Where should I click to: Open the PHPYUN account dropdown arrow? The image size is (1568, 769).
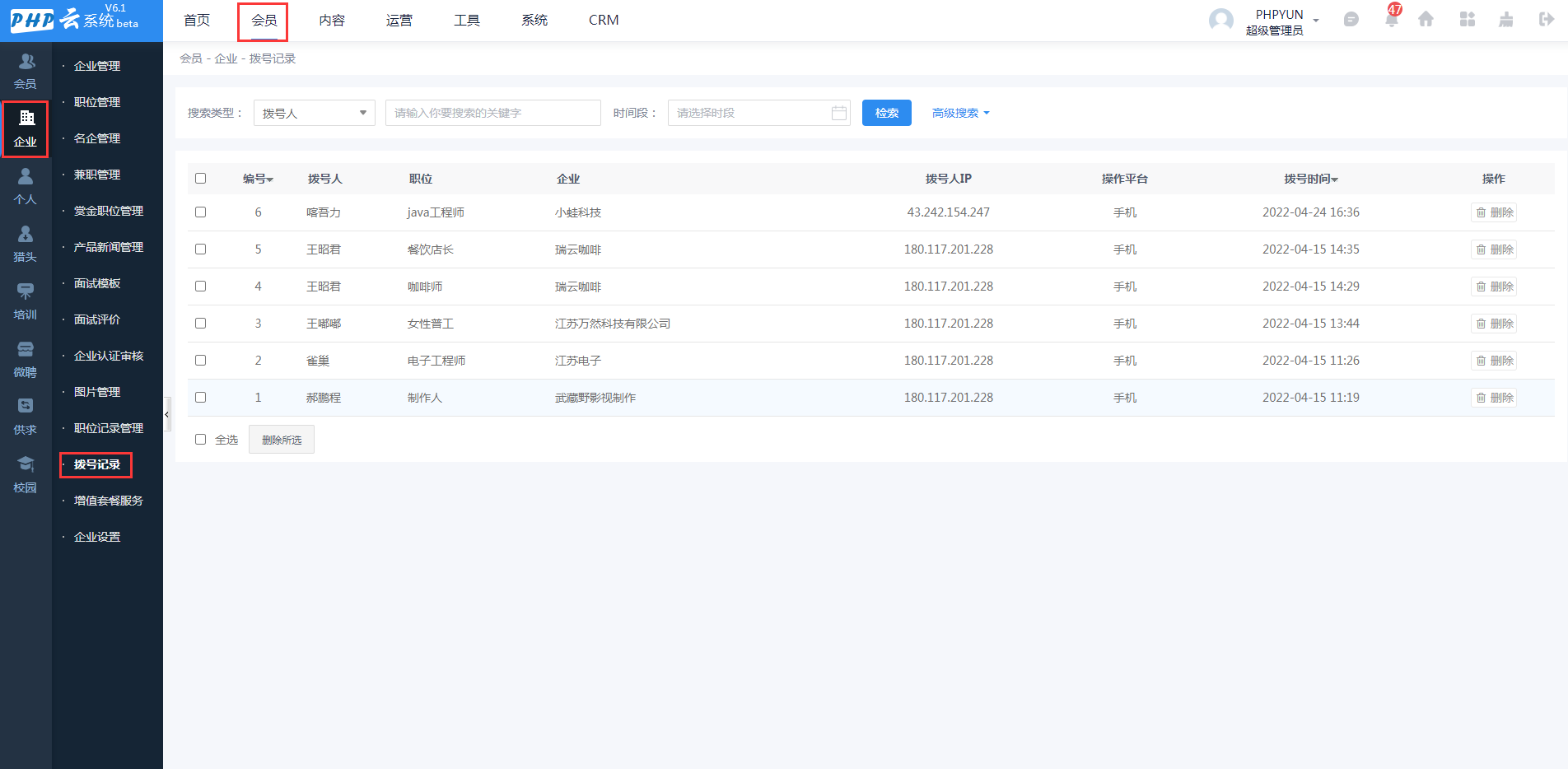click(1316, 21)
